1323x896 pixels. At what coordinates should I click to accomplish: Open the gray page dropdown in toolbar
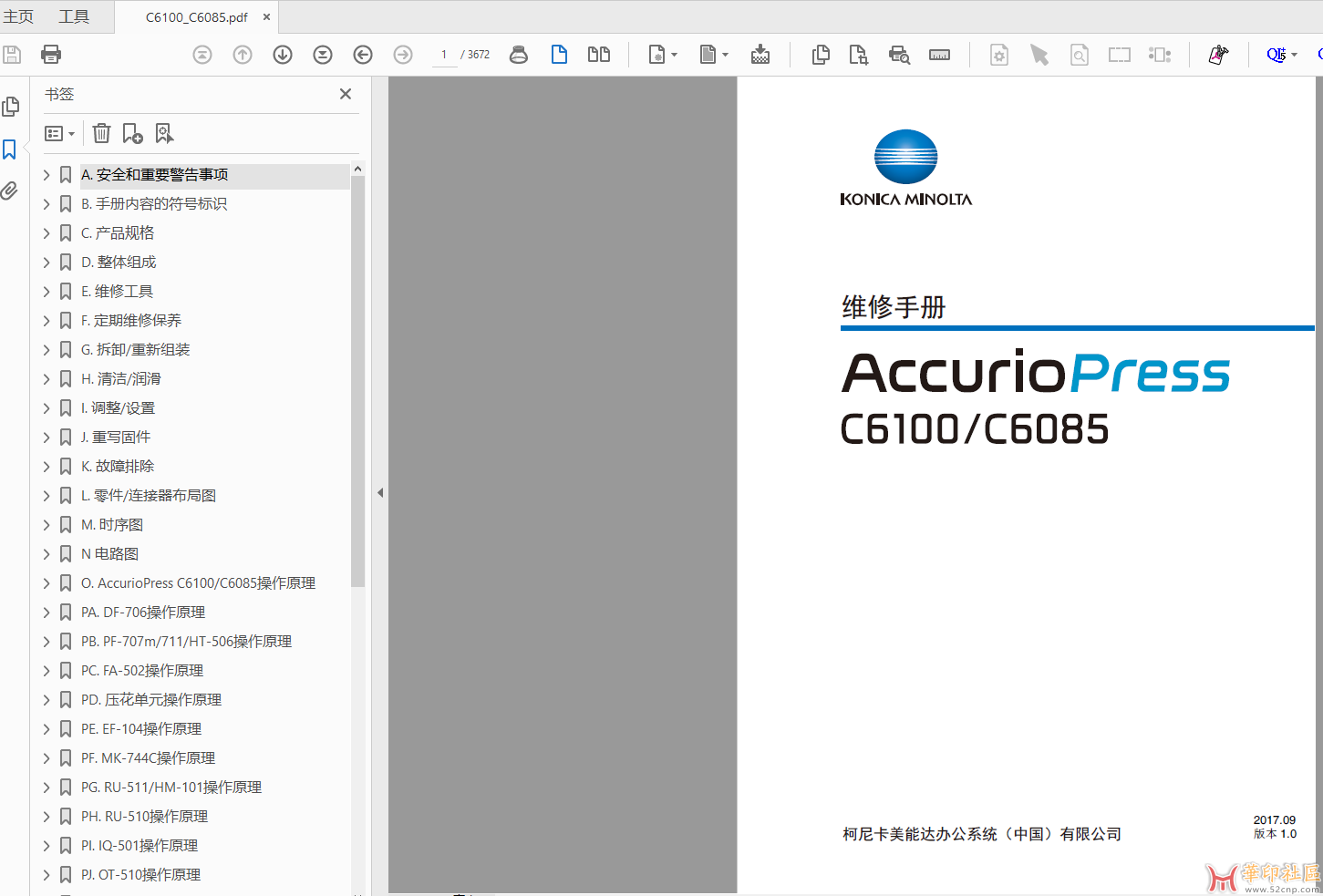point(714,55)
